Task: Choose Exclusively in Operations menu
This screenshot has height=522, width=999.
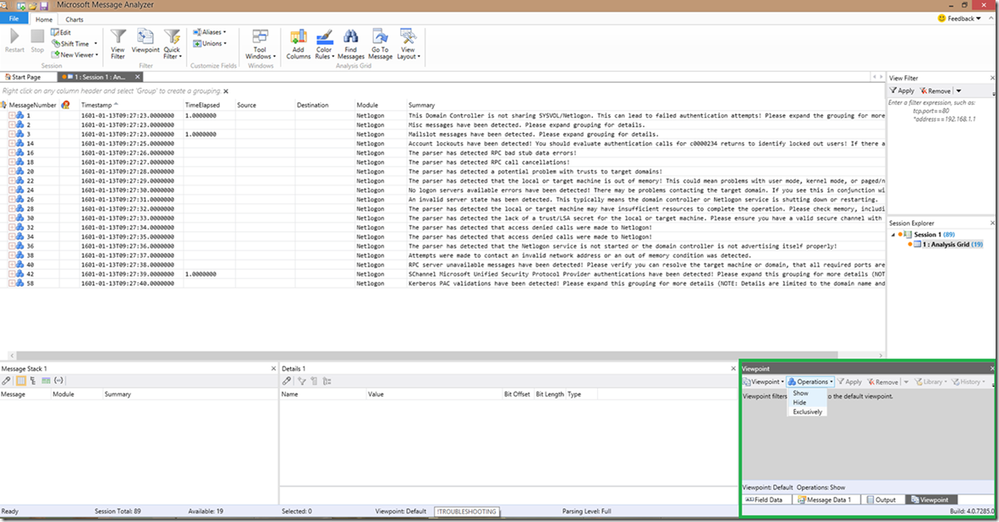Action: pyautogui.click(x=807, y=412)
